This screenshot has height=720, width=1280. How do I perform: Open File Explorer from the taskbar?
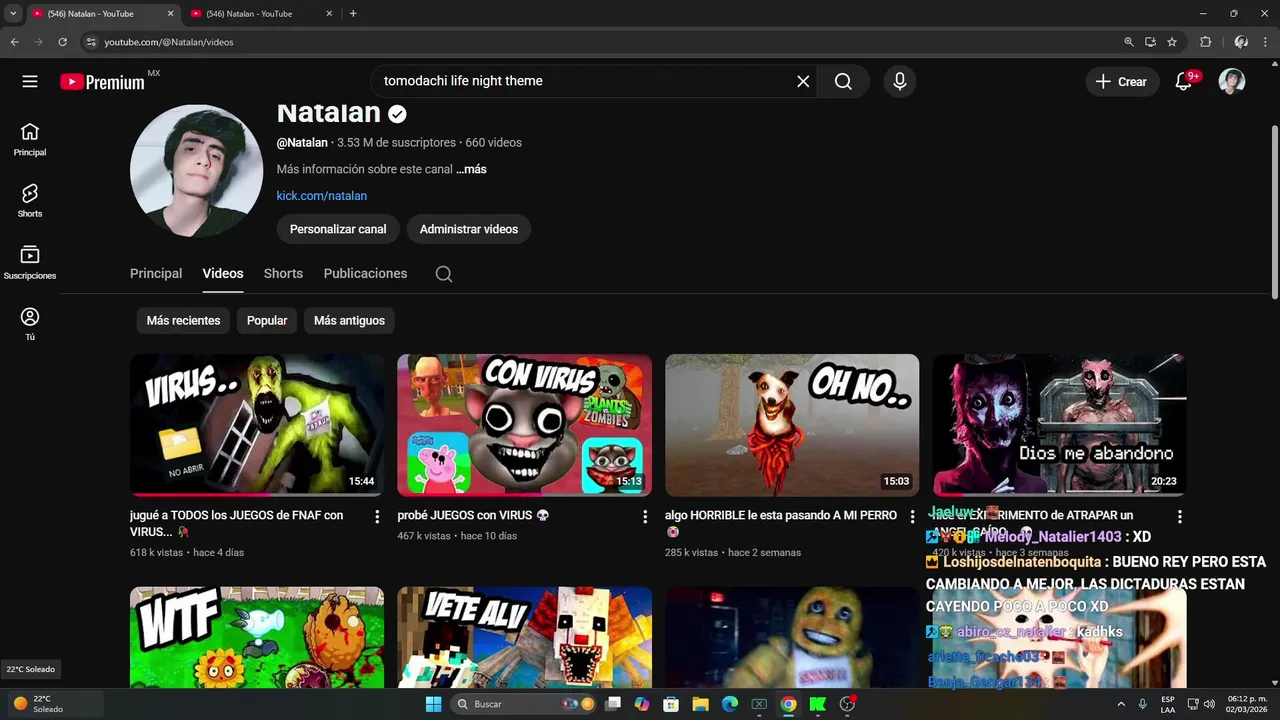[700, 704]
